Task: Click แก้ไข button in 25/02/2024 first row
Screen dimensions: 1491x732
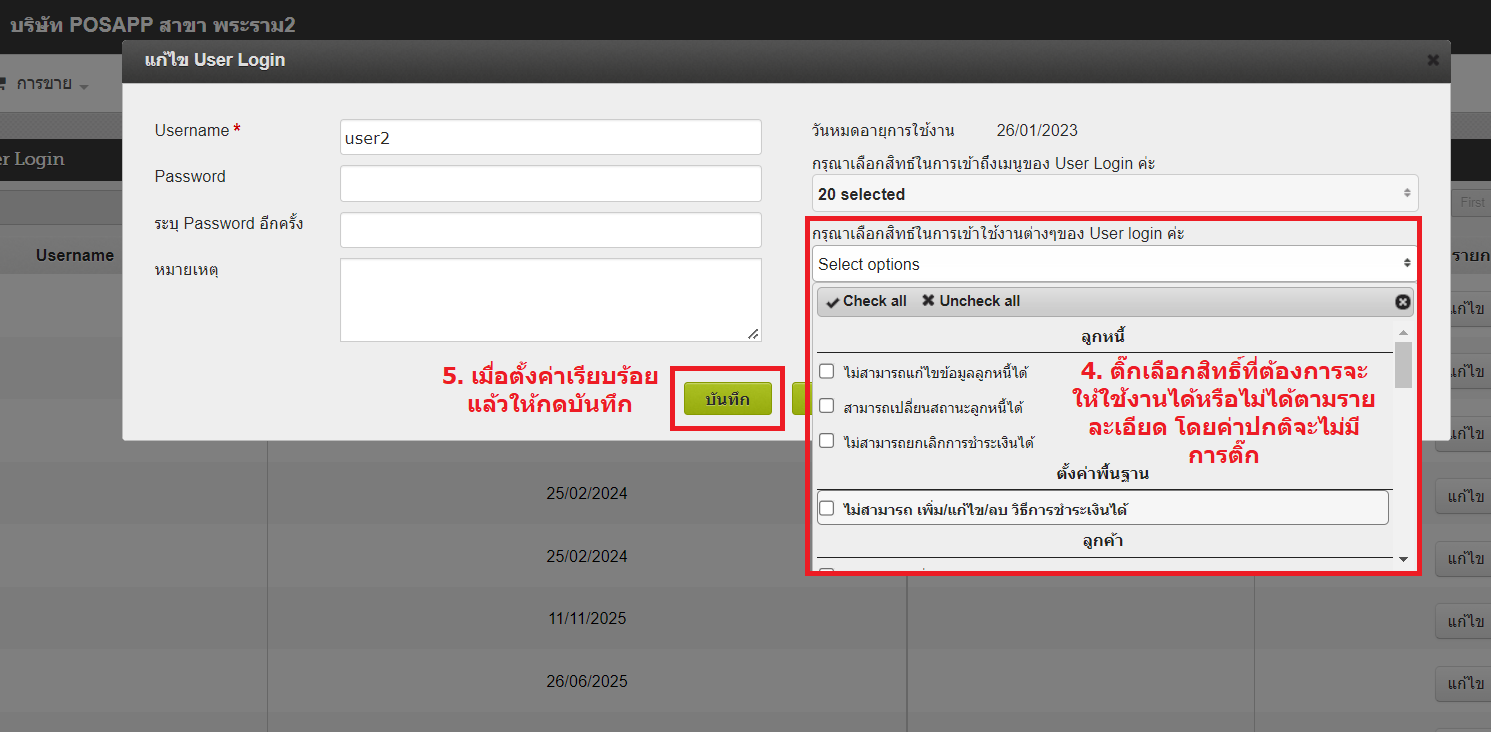Action: pyautogui.click(x=1465, y=497)
